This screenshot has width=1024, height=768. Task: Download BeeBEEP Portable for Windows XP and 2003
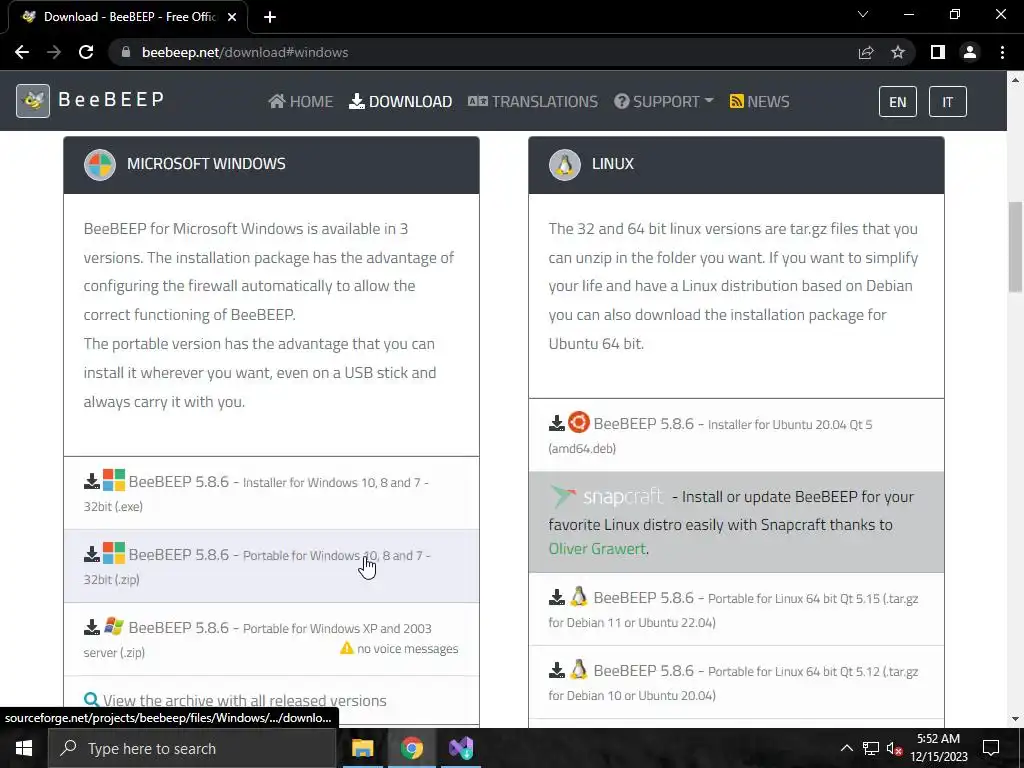[x=271, y=639]
